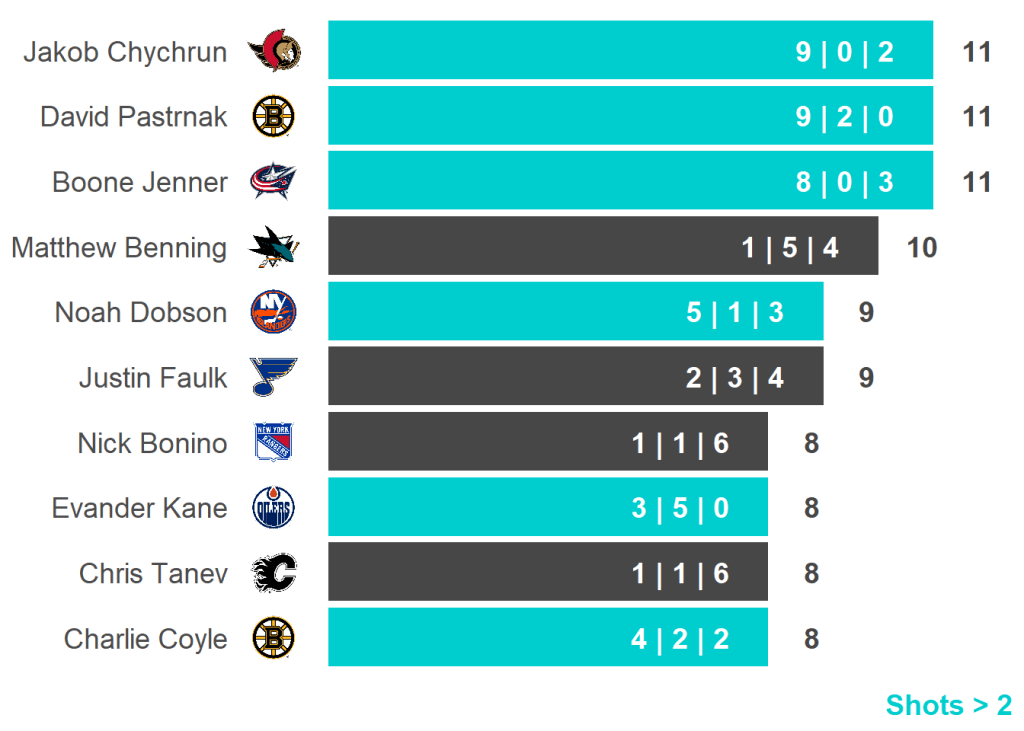1024x731 pixels.
Task: Click the St. Louis Blues logo
Action: point(273,378)
